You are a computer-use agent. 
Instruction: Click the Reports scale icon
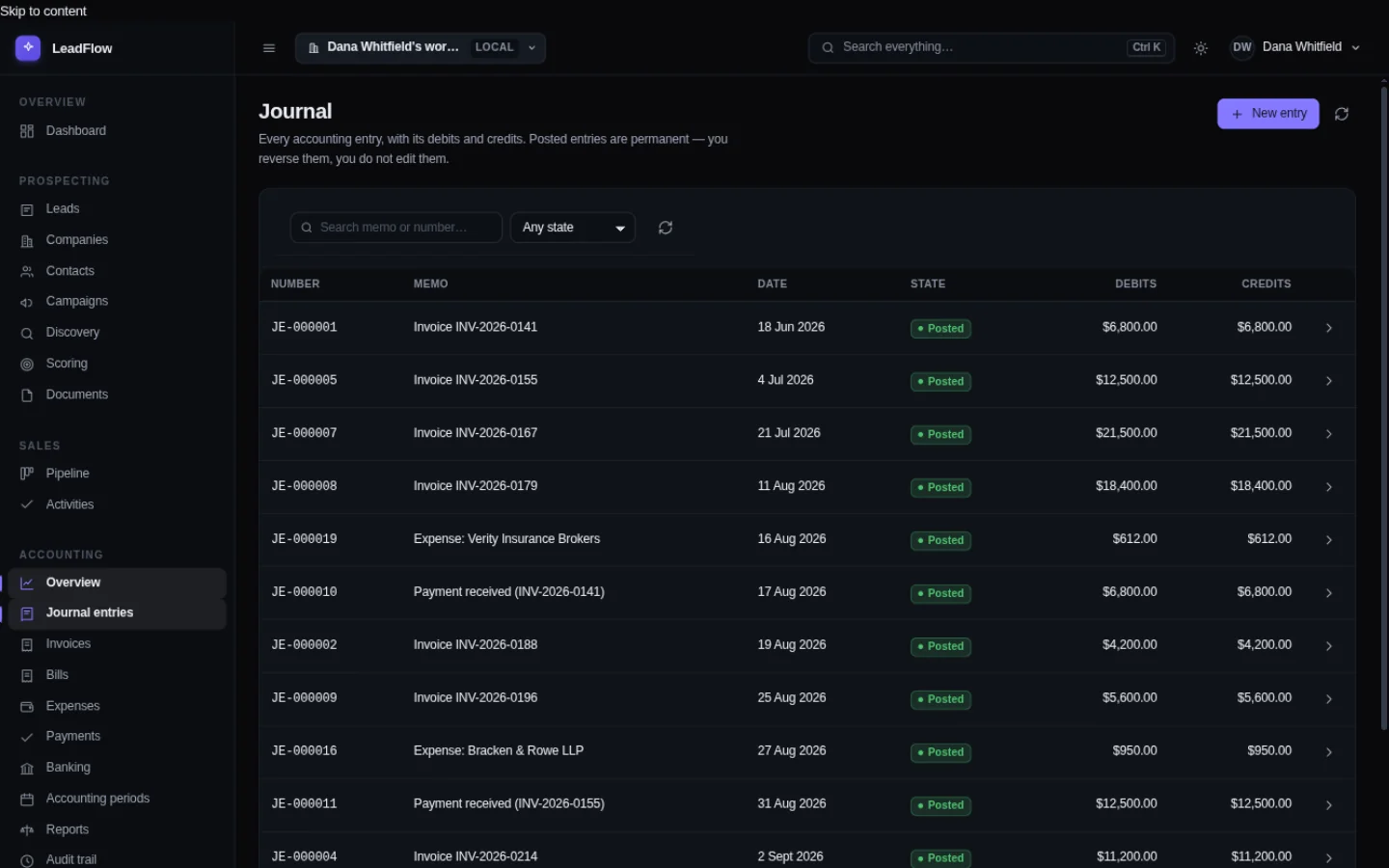pos(27,829)
